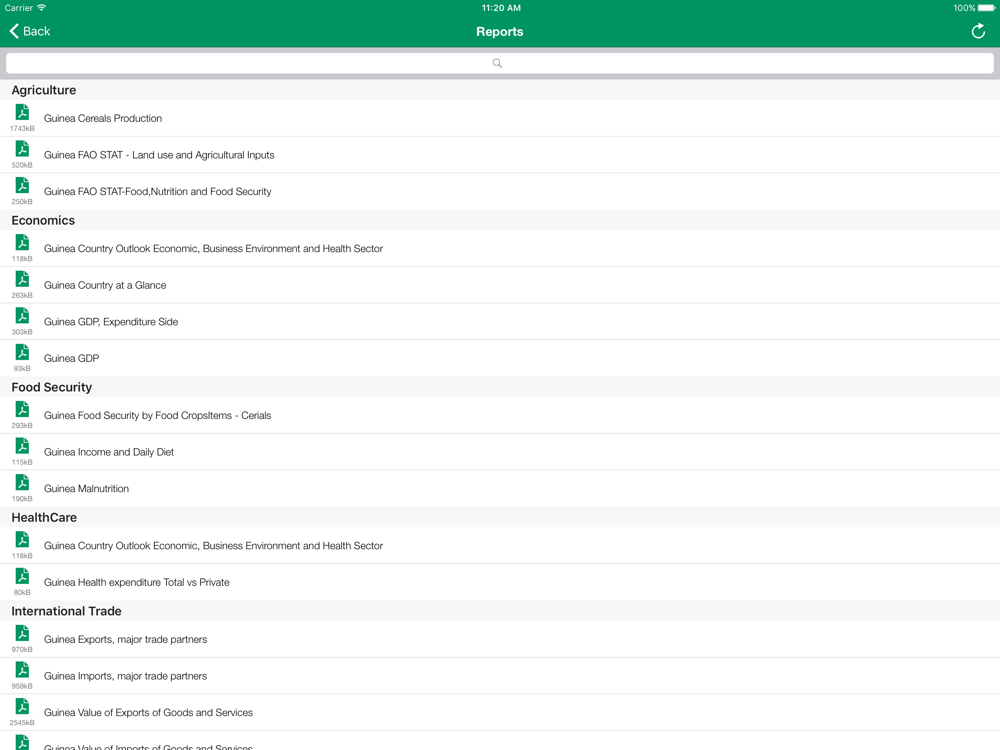Open PDF icon for Guinea Exports, major trade partners
The image size is (1000, 750).
(x=22, y=633)
